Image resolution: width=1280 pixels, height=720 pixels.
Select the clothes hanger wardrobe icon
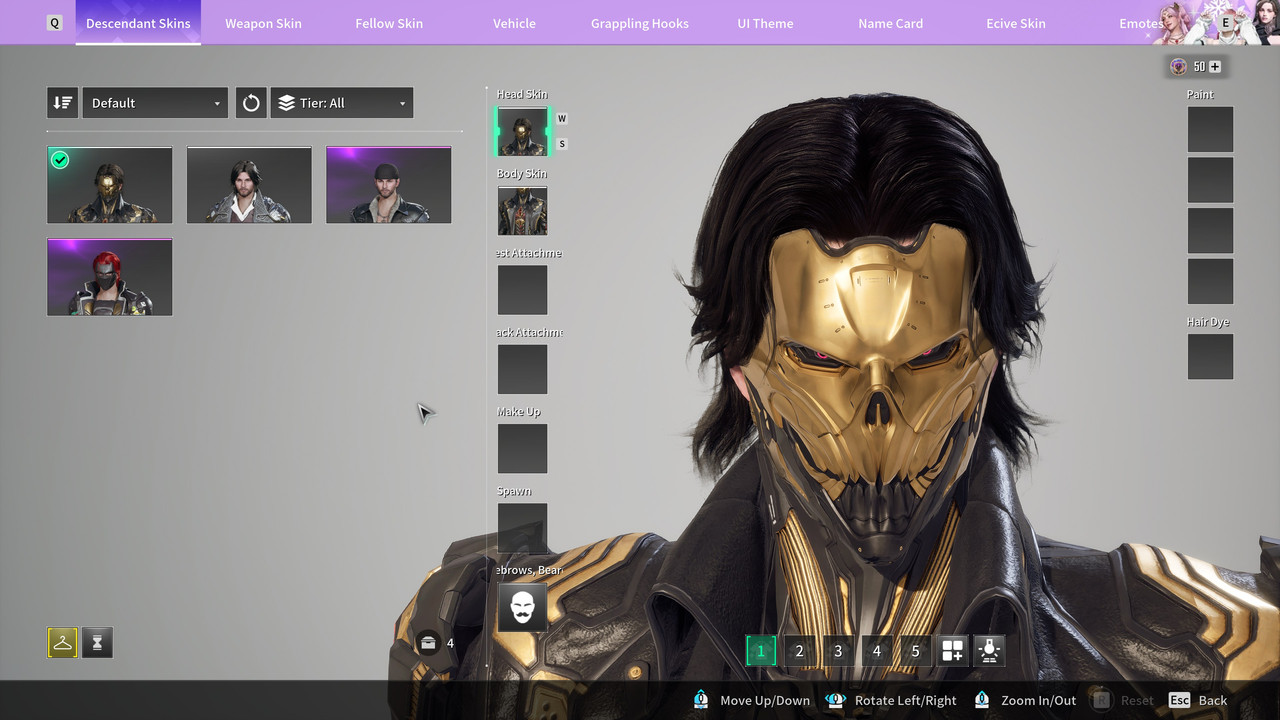click(x=62, y=643)
